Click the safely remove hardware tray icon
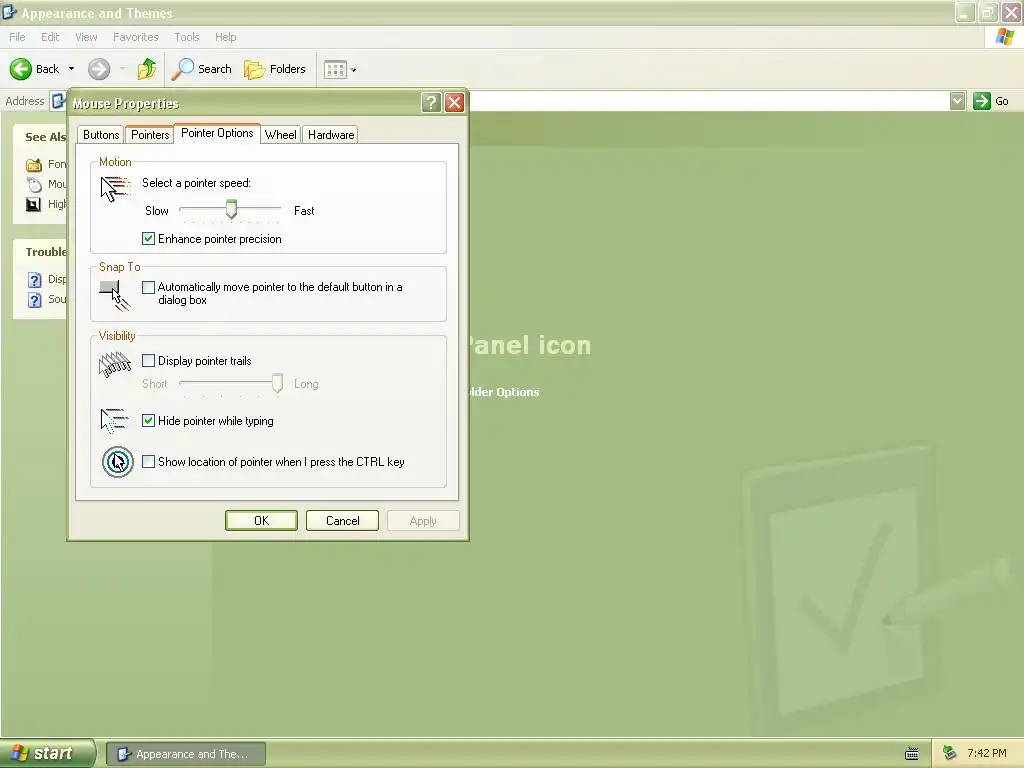The width and height of the screenshot is (1024, 768). [950, 753]
